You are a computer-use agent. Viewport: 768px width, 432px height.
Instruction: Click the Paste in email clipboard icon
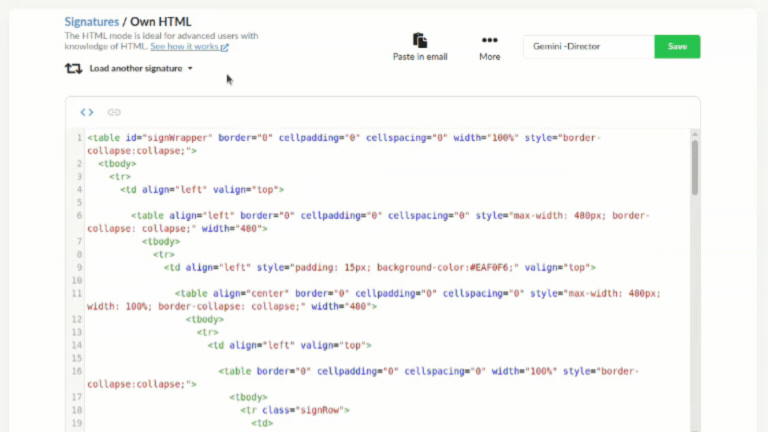point(420,40)
